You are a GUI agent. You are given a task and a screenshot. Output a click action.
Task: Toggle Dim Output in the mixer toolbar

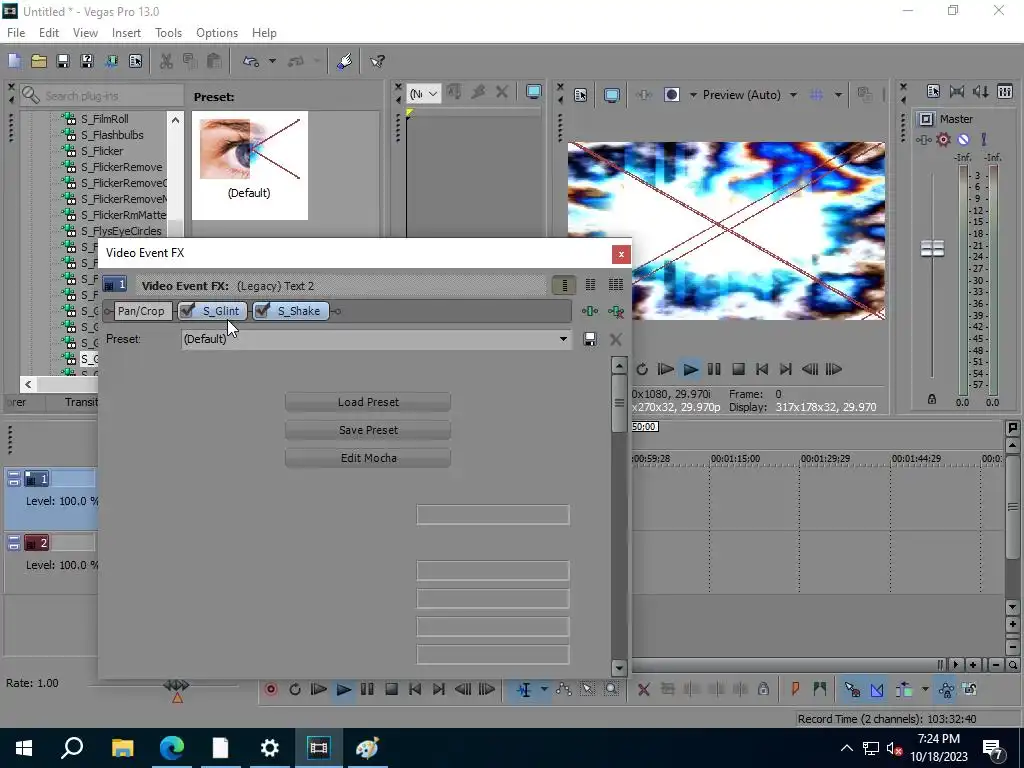[x=981, y=92]
